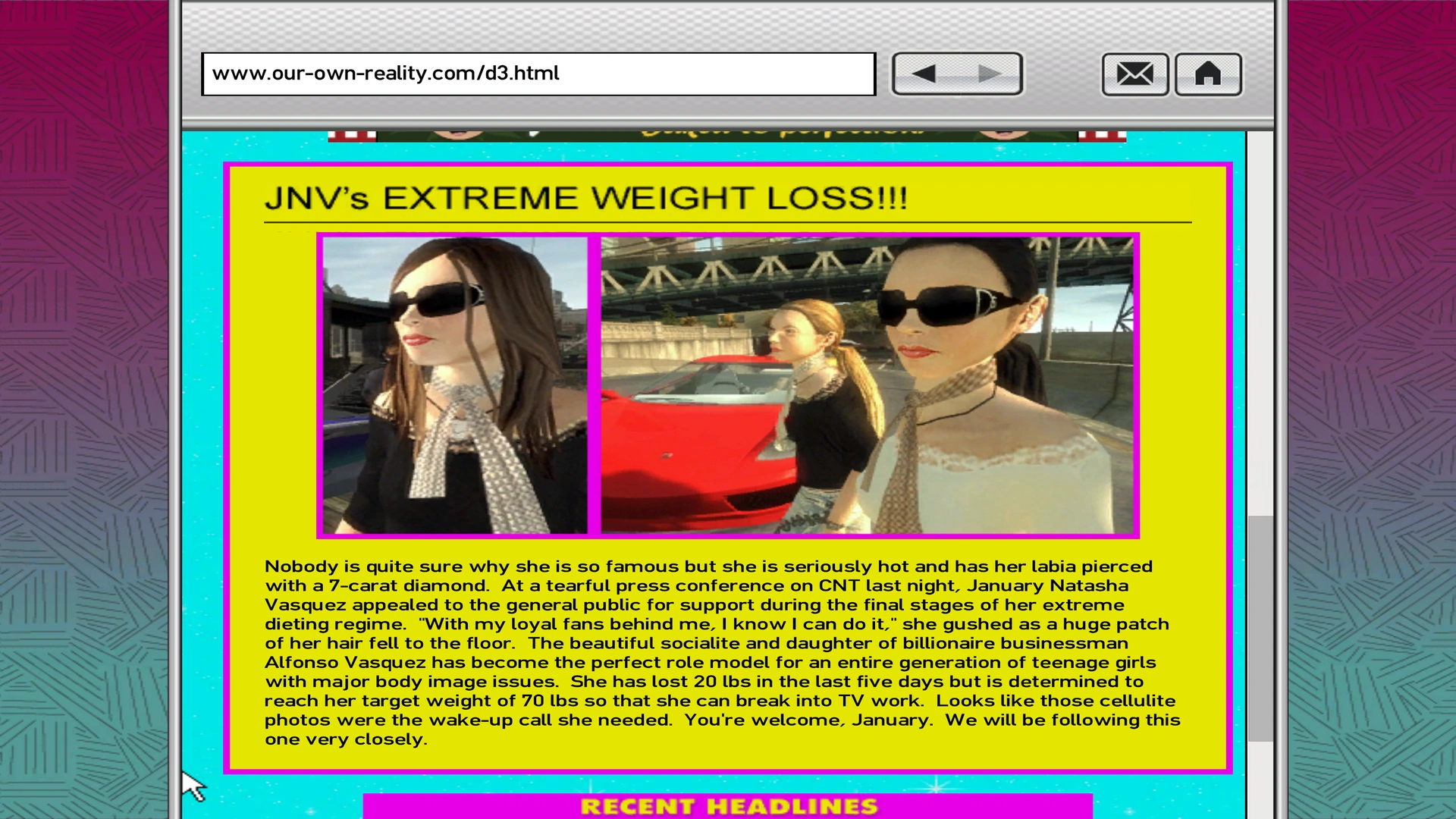The image size is (1456, 819).
Task: Click the partially visible banner ad text
Action: coord(781,133)
